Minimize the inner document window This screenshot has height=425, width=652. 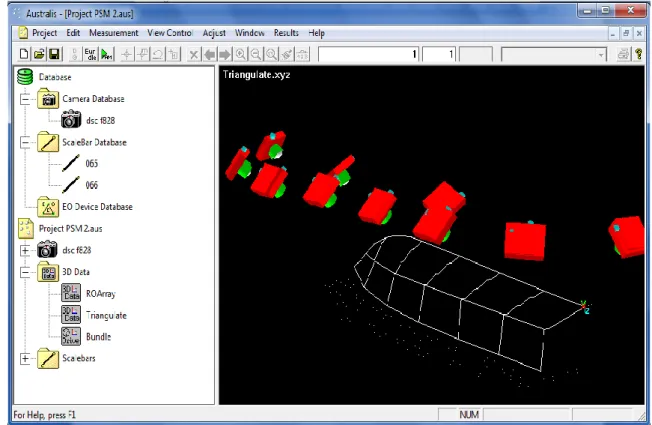612,33
